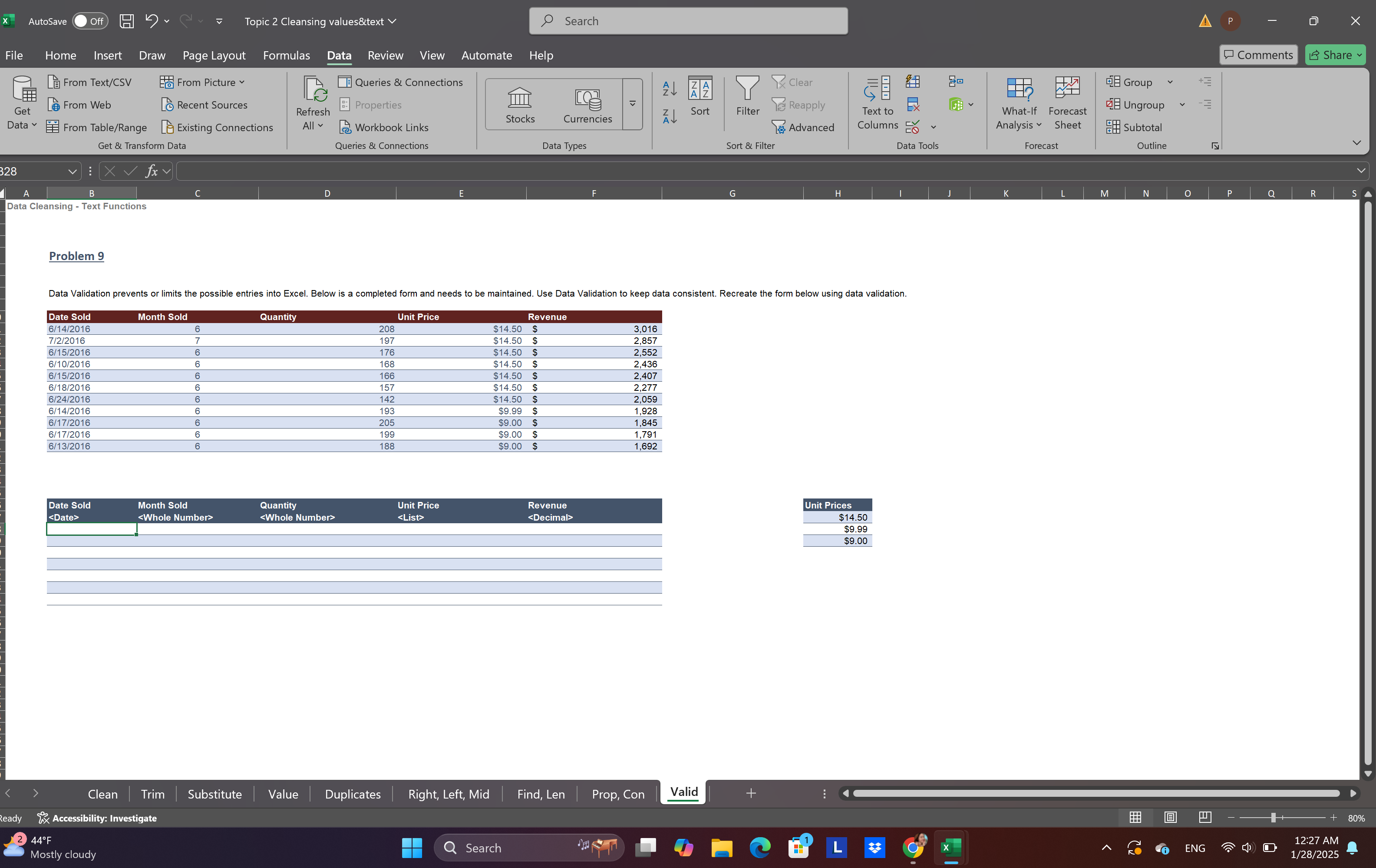Click the Consolidate icon
The height and width of the screenshot is (868, 1376).
(x=955, y=81)
